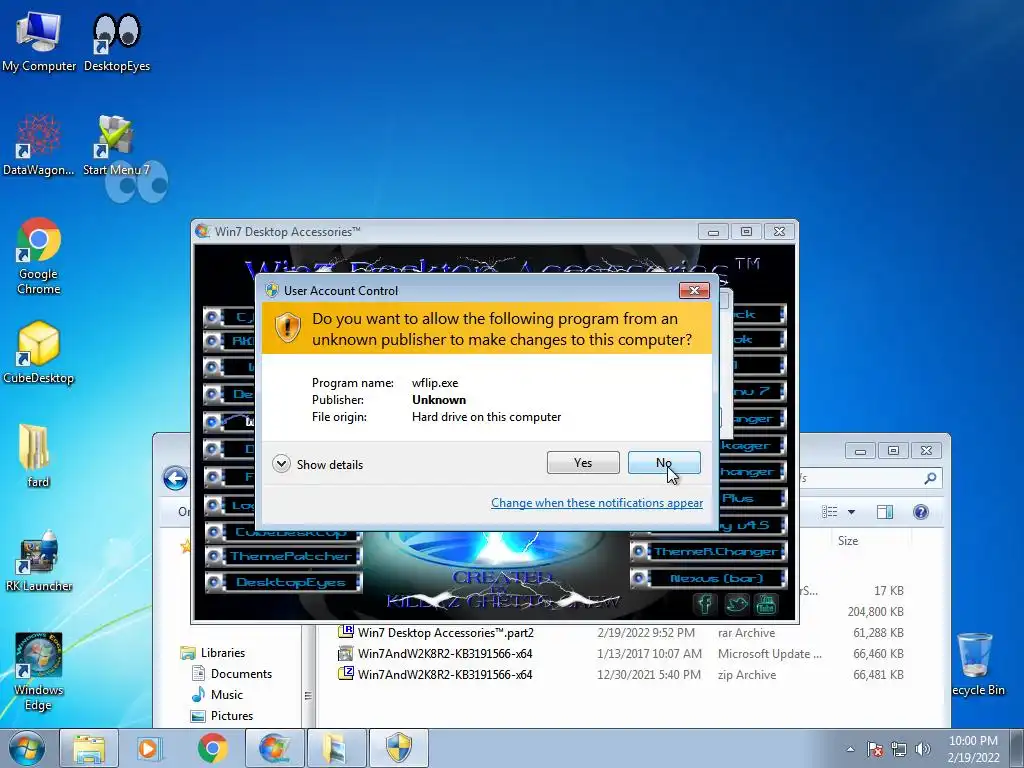1024x768 pixels.
Task: Switch to folder window taskbar item
Action: (335, 748)
